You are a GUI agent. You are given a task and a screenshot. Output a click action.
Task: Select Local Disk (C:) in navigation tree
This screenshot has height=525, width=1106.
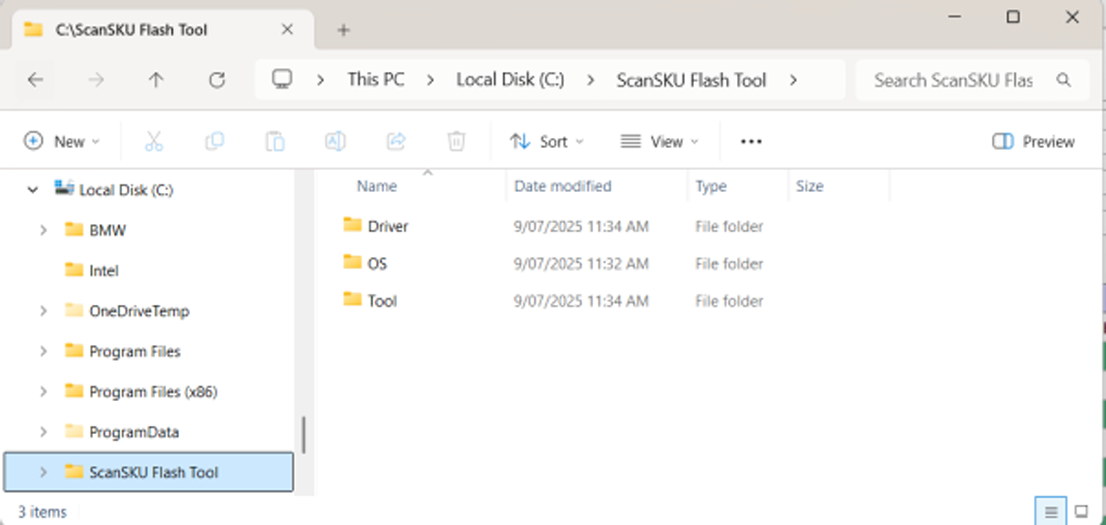click(126, 190)
